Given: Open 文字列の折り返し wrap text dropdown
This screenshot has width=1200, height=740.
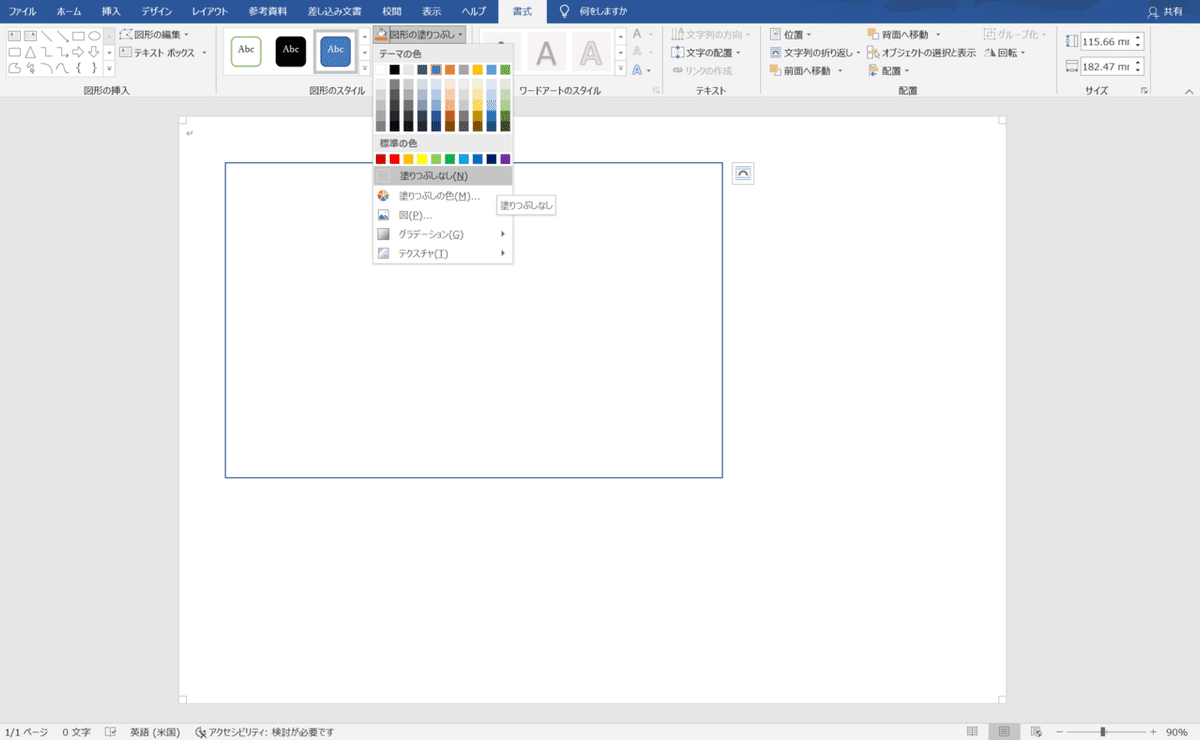Looking at the screenshot, I should [815, 52].
